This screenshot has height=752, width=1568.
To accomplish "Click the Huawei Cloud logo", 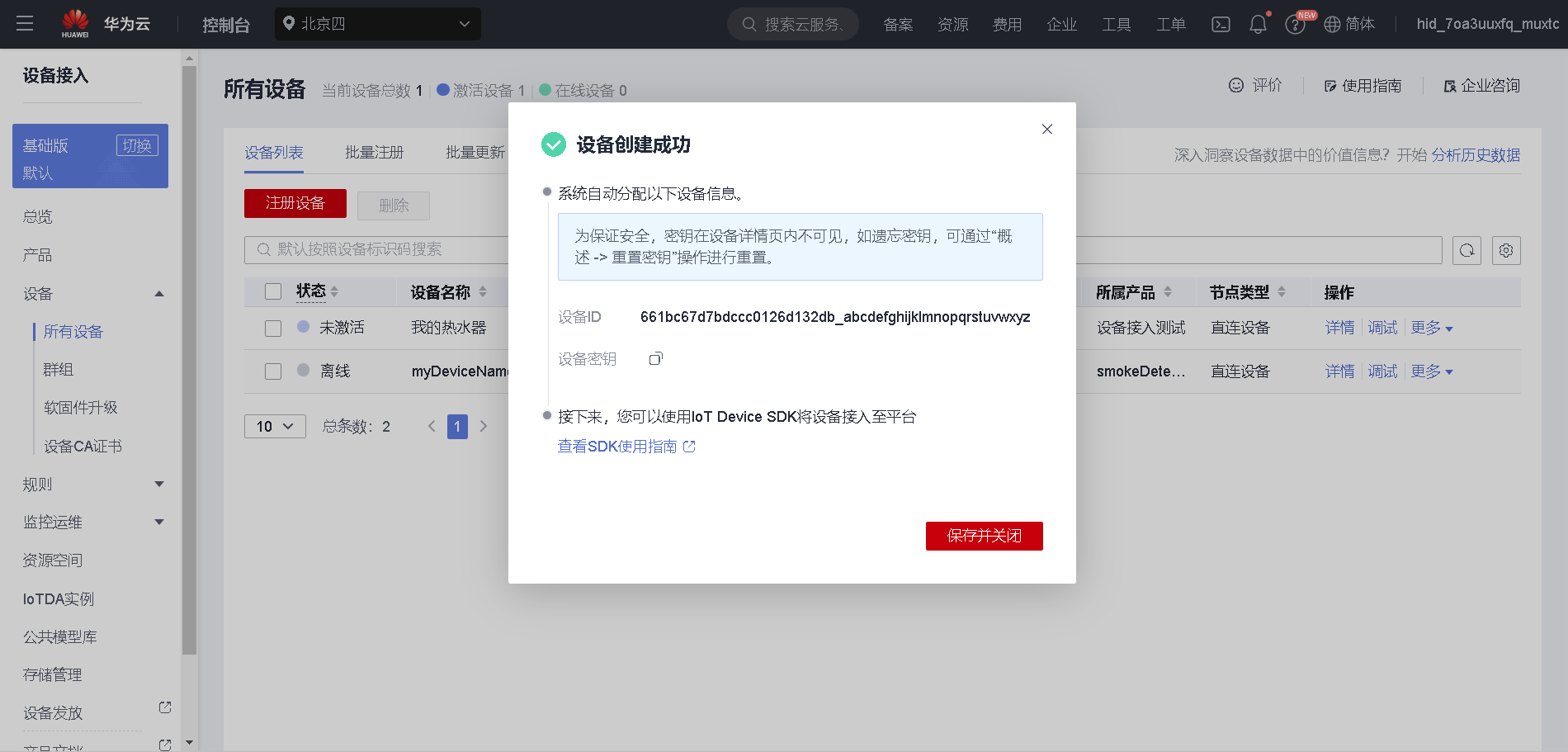I will click(x=106, y=24).
